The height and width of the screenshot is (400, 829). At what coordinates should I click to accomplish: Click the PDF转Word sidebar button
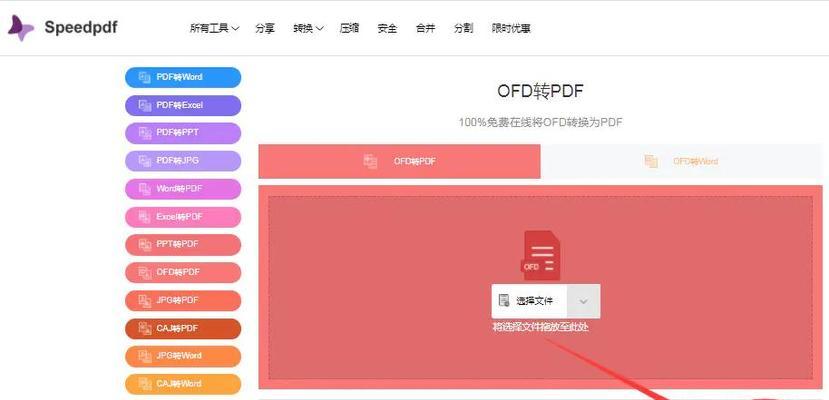tap(183, 77)
